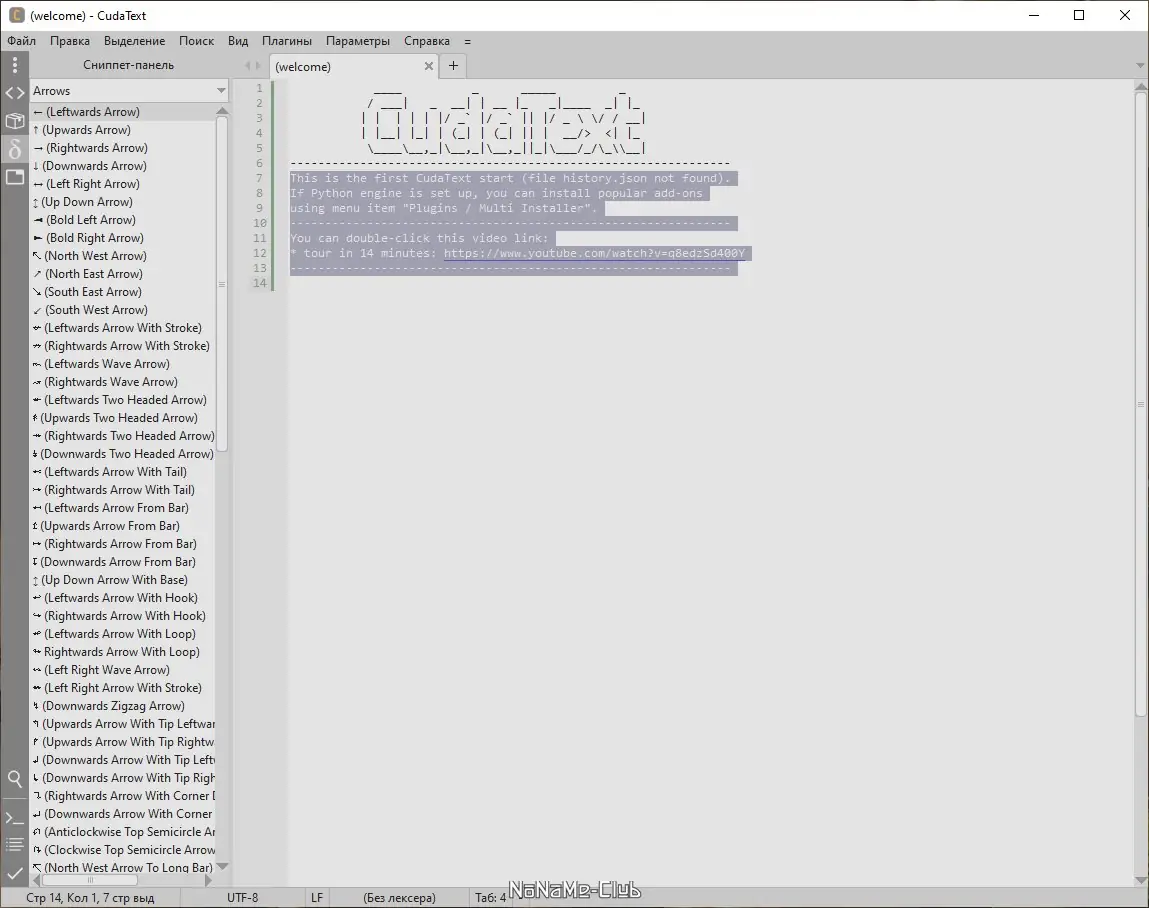
Task: Open the Правка menu
Action: click(x=70, y=41)
